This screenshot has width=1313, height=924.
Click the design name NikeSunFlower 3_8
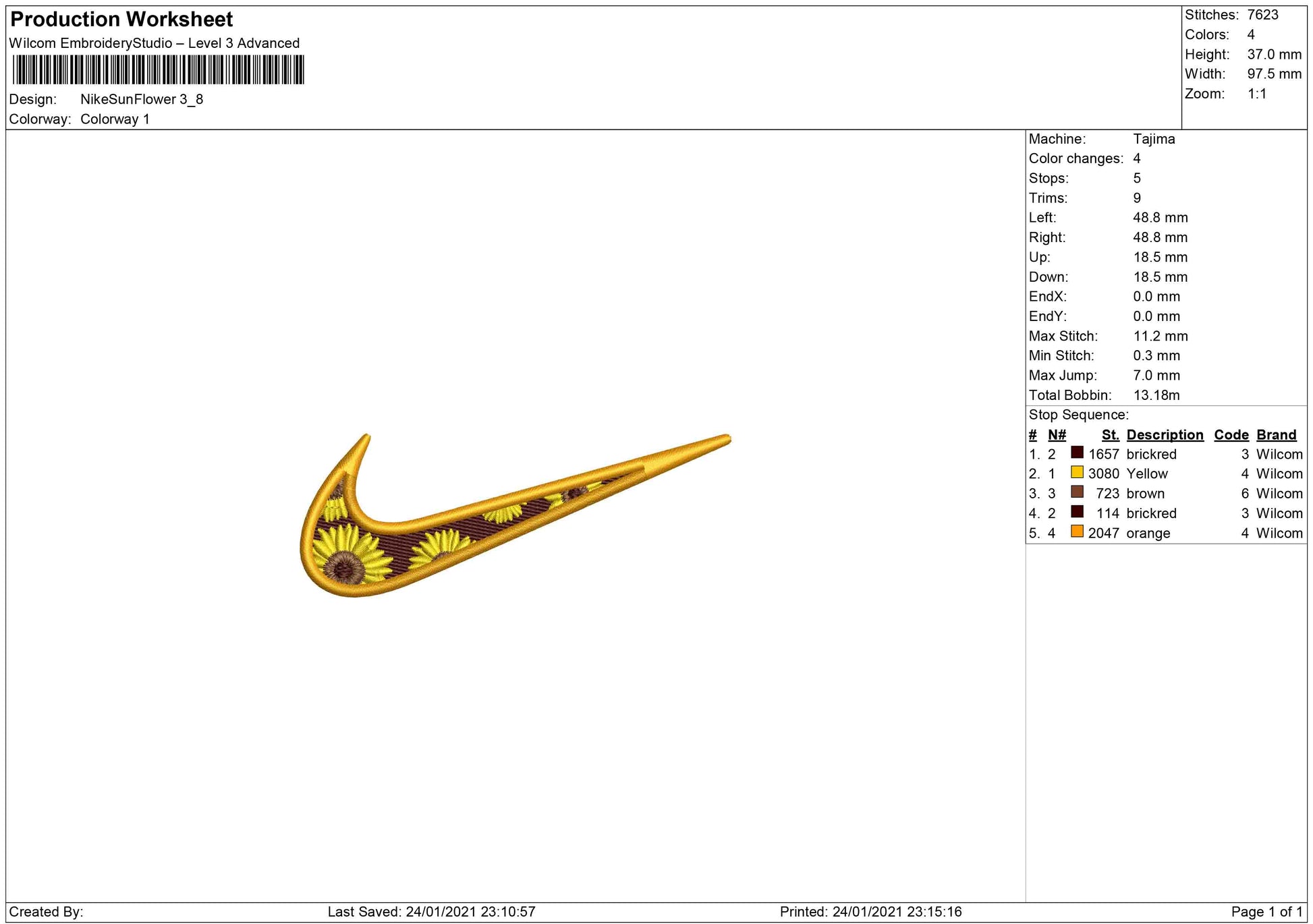click(x=142, y=99)
